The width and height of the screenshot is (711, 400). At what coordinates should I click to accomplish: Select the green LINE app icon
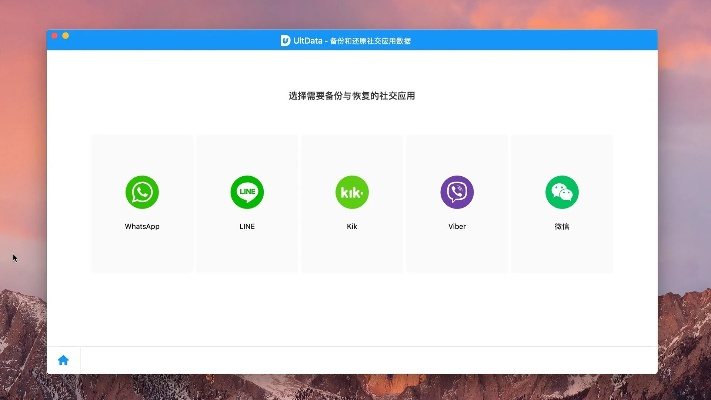[247, 192]
